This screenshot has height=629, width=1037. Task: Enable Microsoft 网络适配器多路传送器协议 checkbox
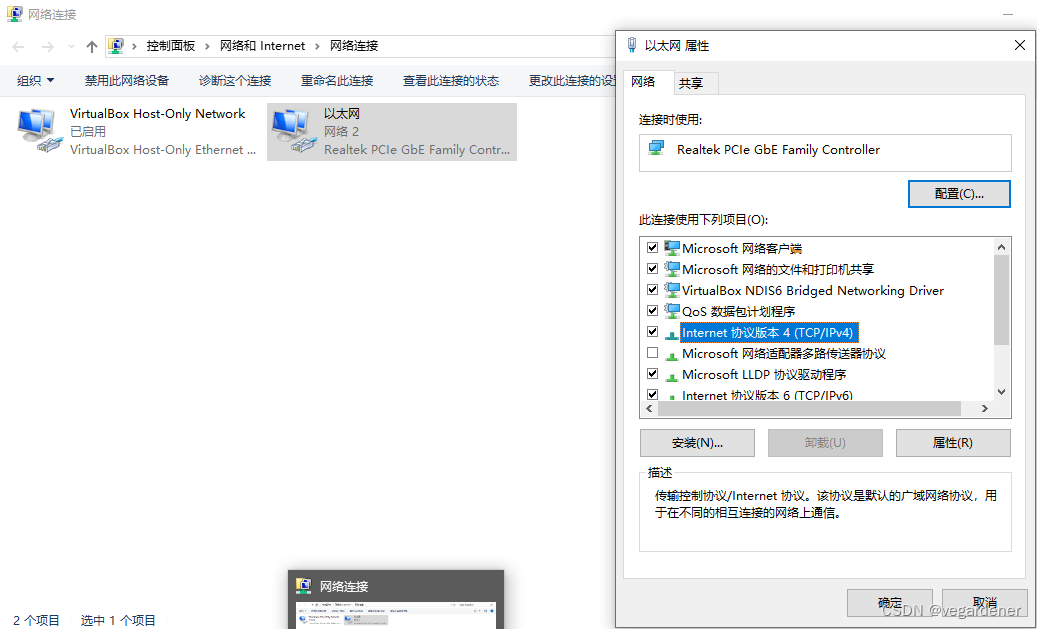point(652,353)
